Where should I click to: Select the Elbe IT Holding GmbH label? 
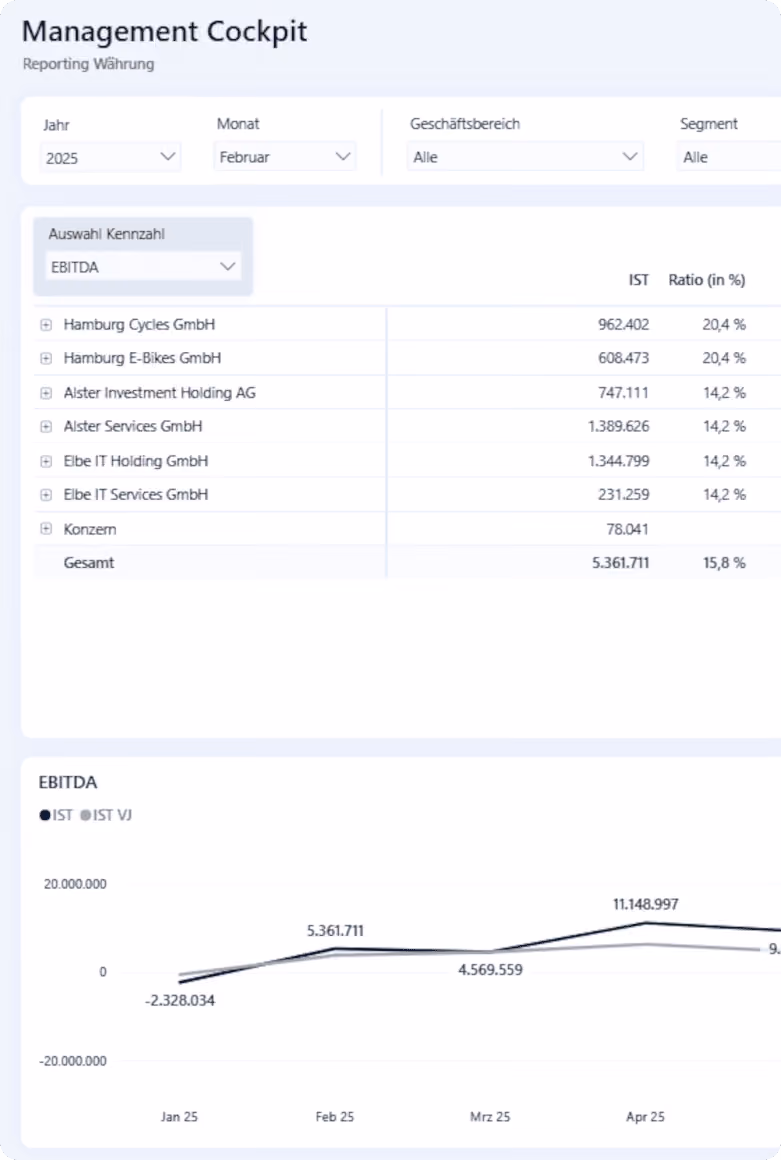coord(135,461)
